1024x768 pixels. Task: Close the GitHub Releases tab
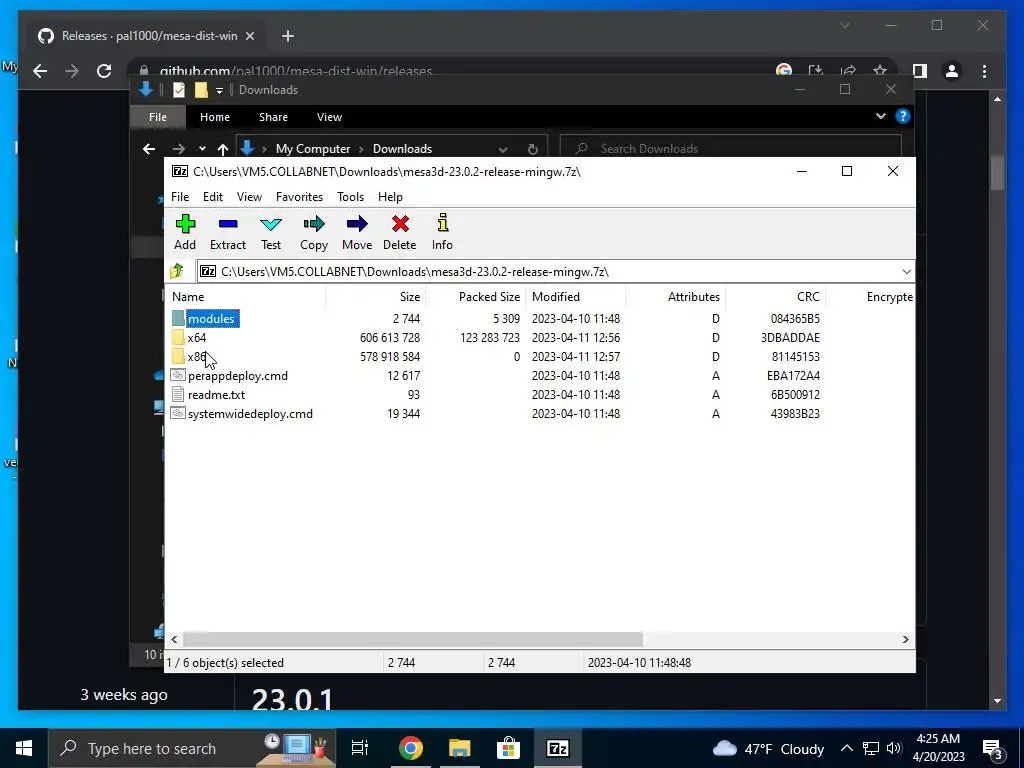tap(249, 36)
